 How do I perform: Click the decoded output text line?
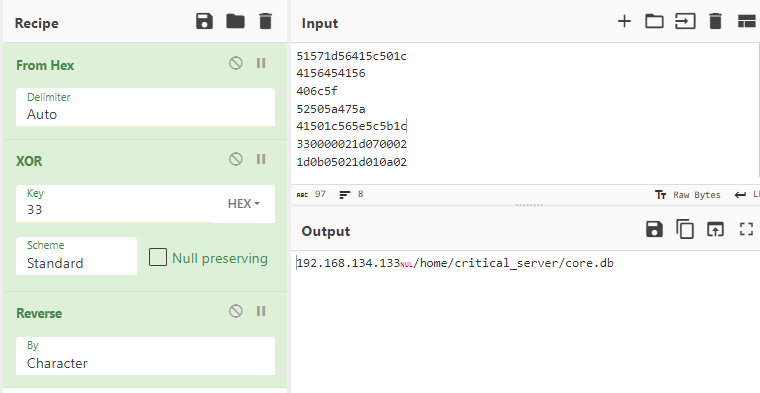coord(455,263)
